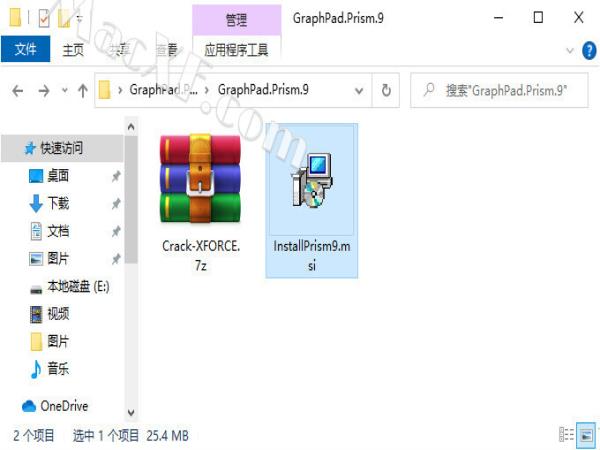Go up one folder level
Viewport: 600px width, 450px height.
click(x=82, y=91)
